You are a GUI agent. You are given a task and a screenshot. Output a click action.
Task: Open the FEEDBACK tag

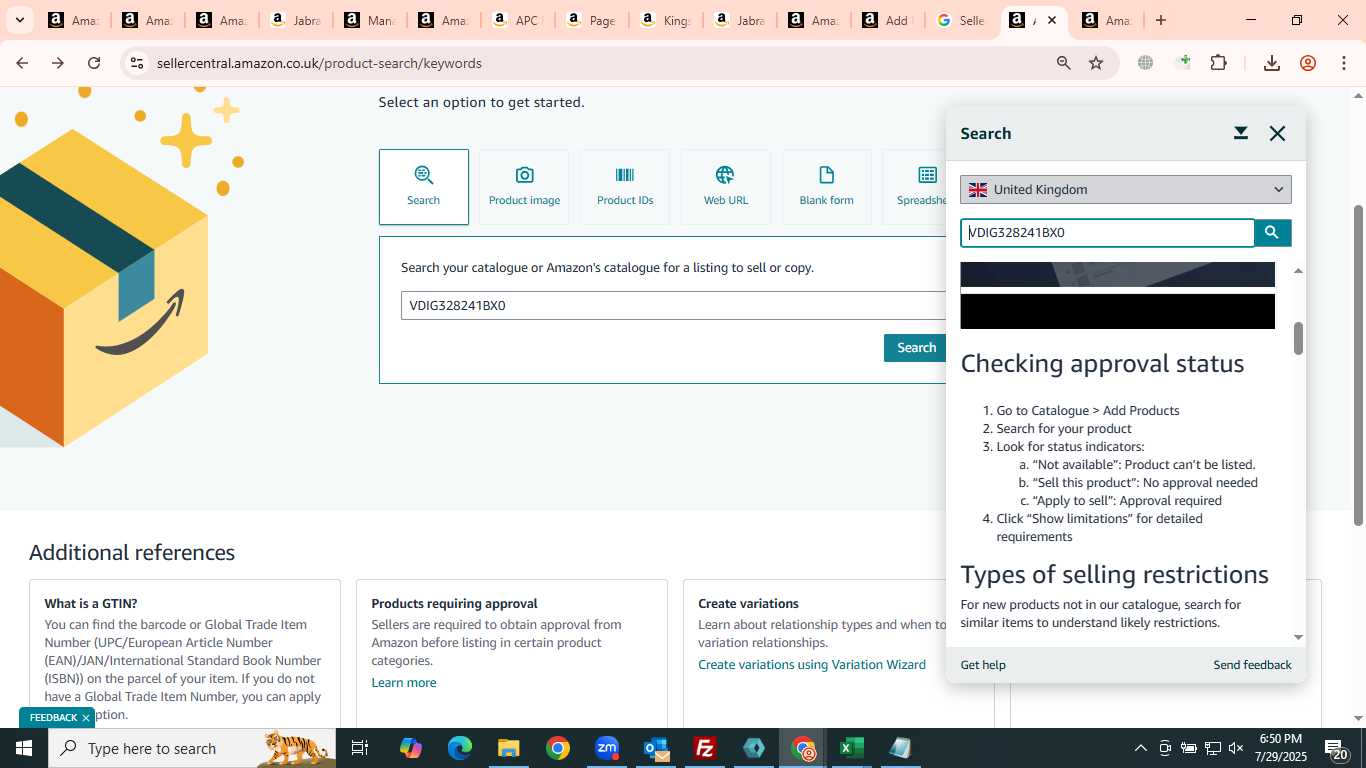(53, 718)
